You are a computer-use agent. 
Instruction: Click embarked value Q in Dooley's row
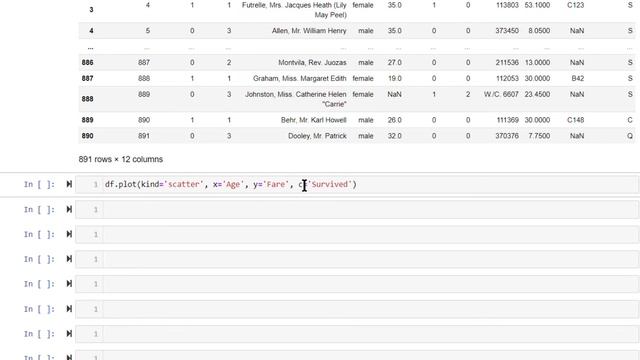coord(630,136)
